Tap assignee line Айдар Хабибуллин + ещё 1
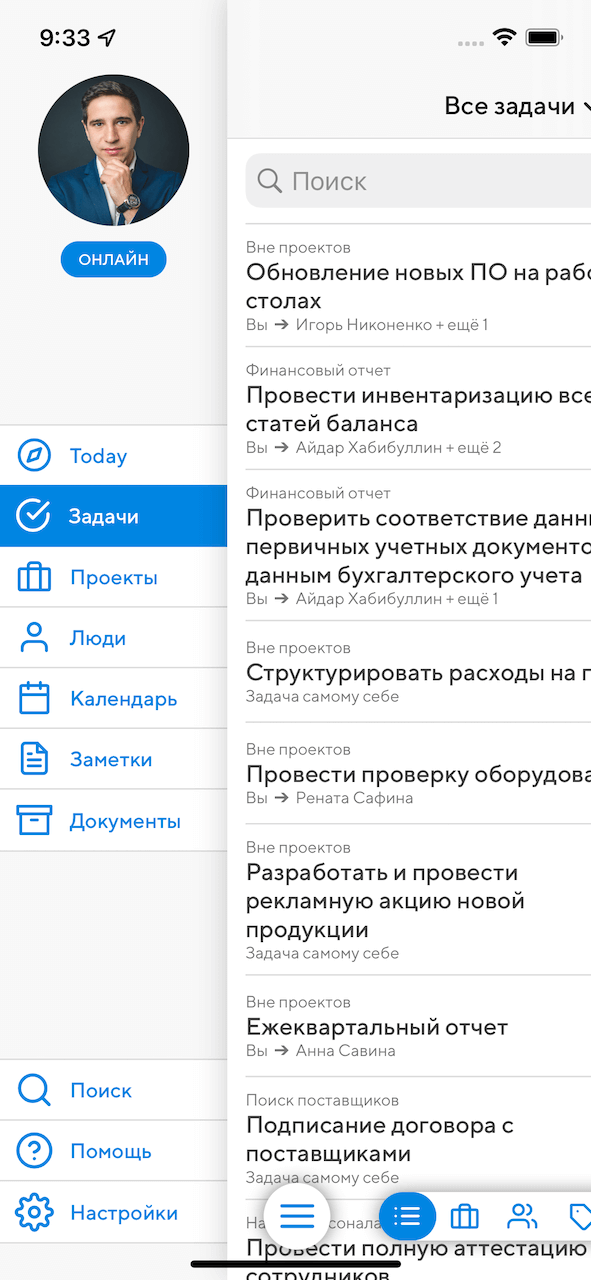591x1280 pixels. [x=372, y=599]
